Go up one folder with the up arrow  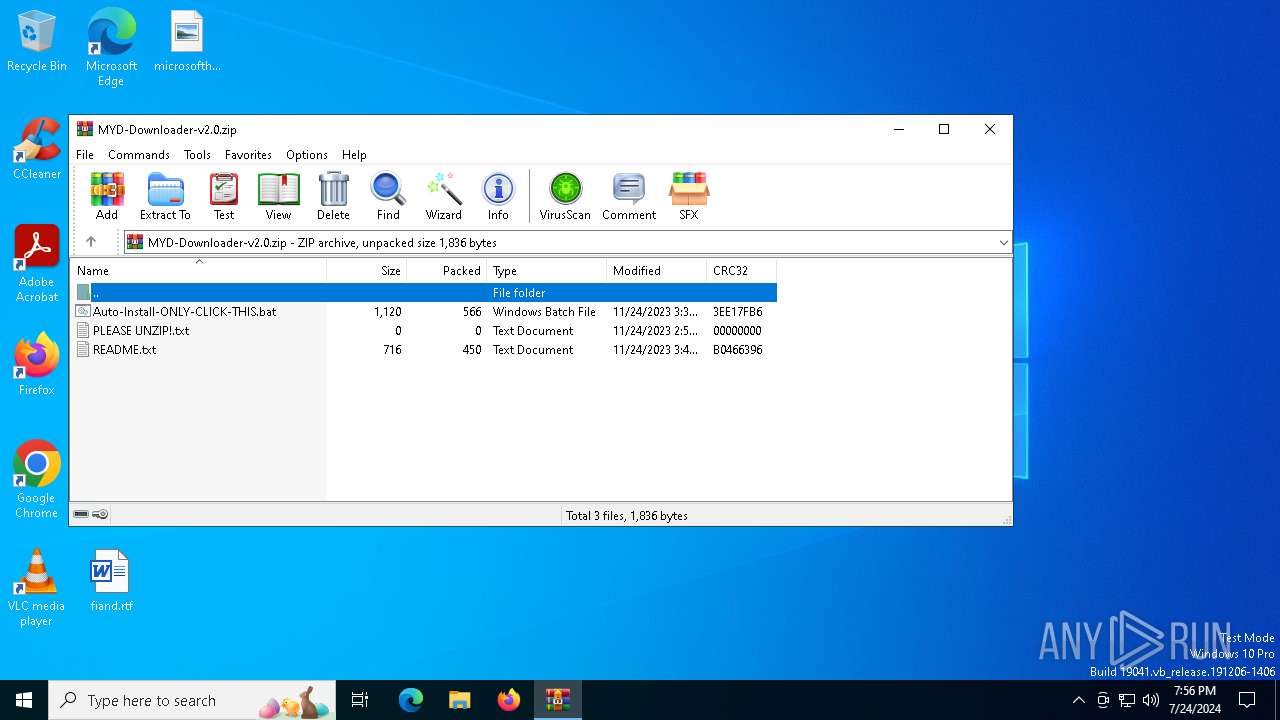tap(91, 242)
